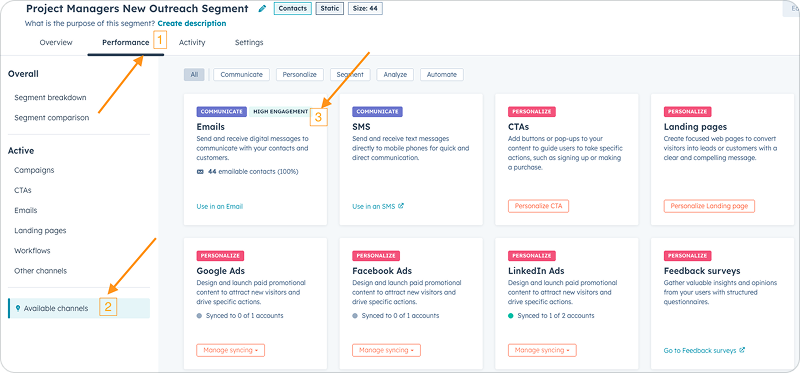Viewport: 800px width, 373px height.
Task: Click external link icon beside Use in an SMS
Action: tap(401, 206)
